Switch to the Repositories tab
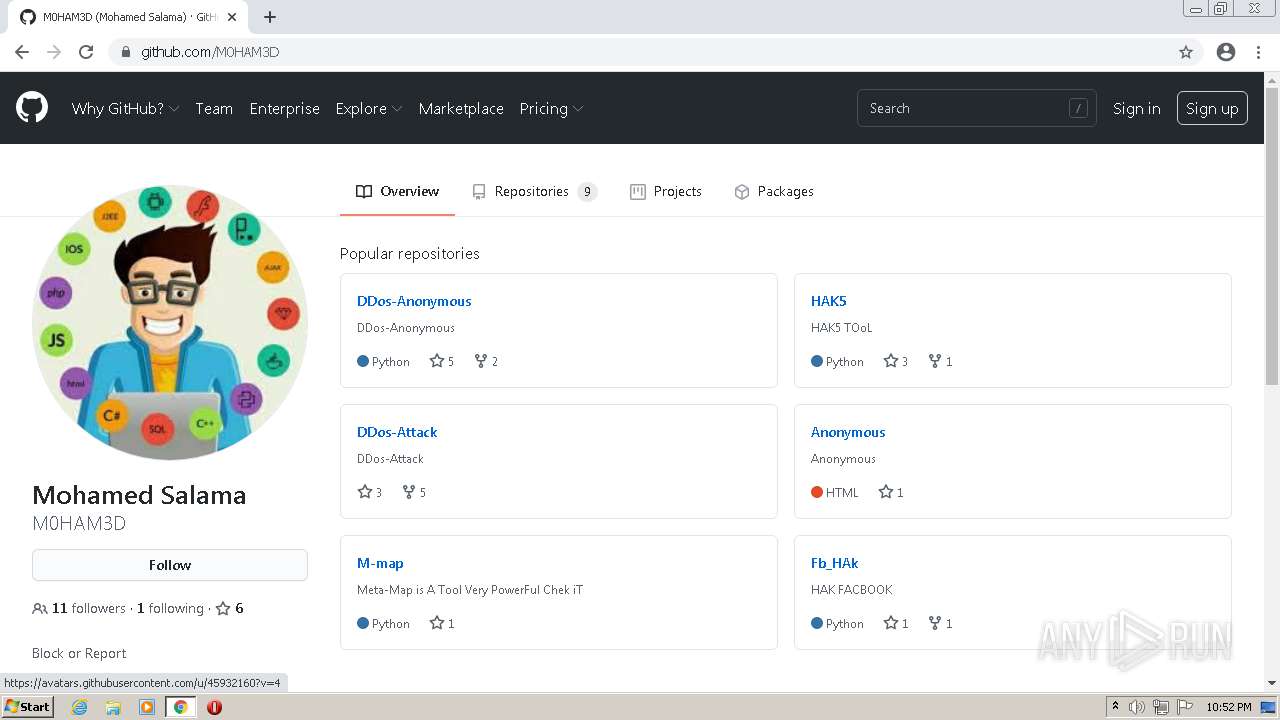Screen dimensions: 1280x720 (534, 191)
